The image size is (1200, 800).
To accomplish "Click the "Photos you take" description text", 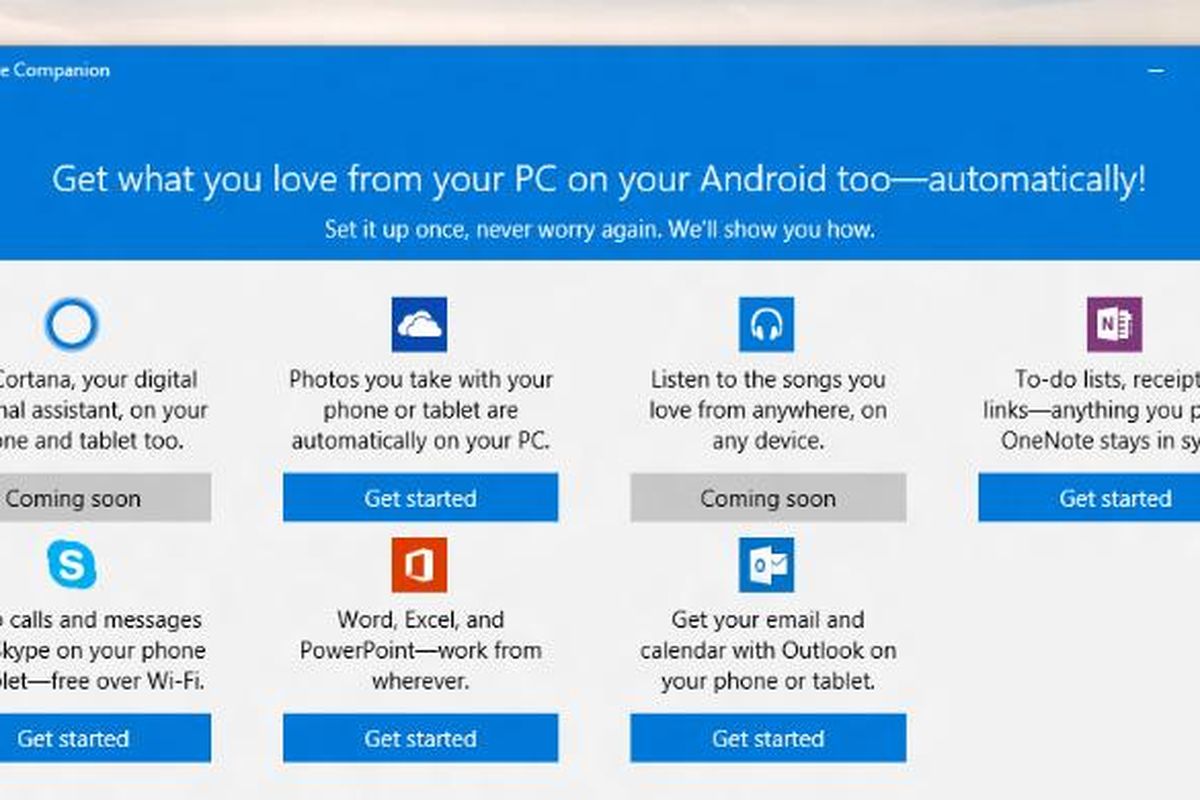I will pos(420,410).
